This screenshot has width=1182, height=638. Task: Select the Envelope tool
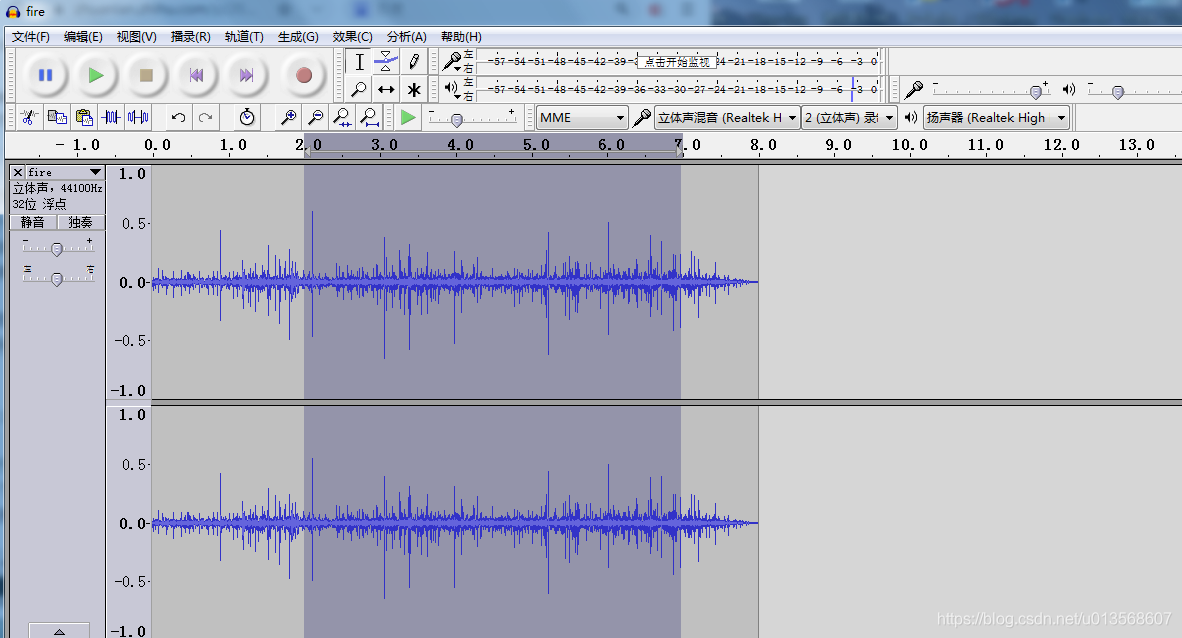[386, 62]
